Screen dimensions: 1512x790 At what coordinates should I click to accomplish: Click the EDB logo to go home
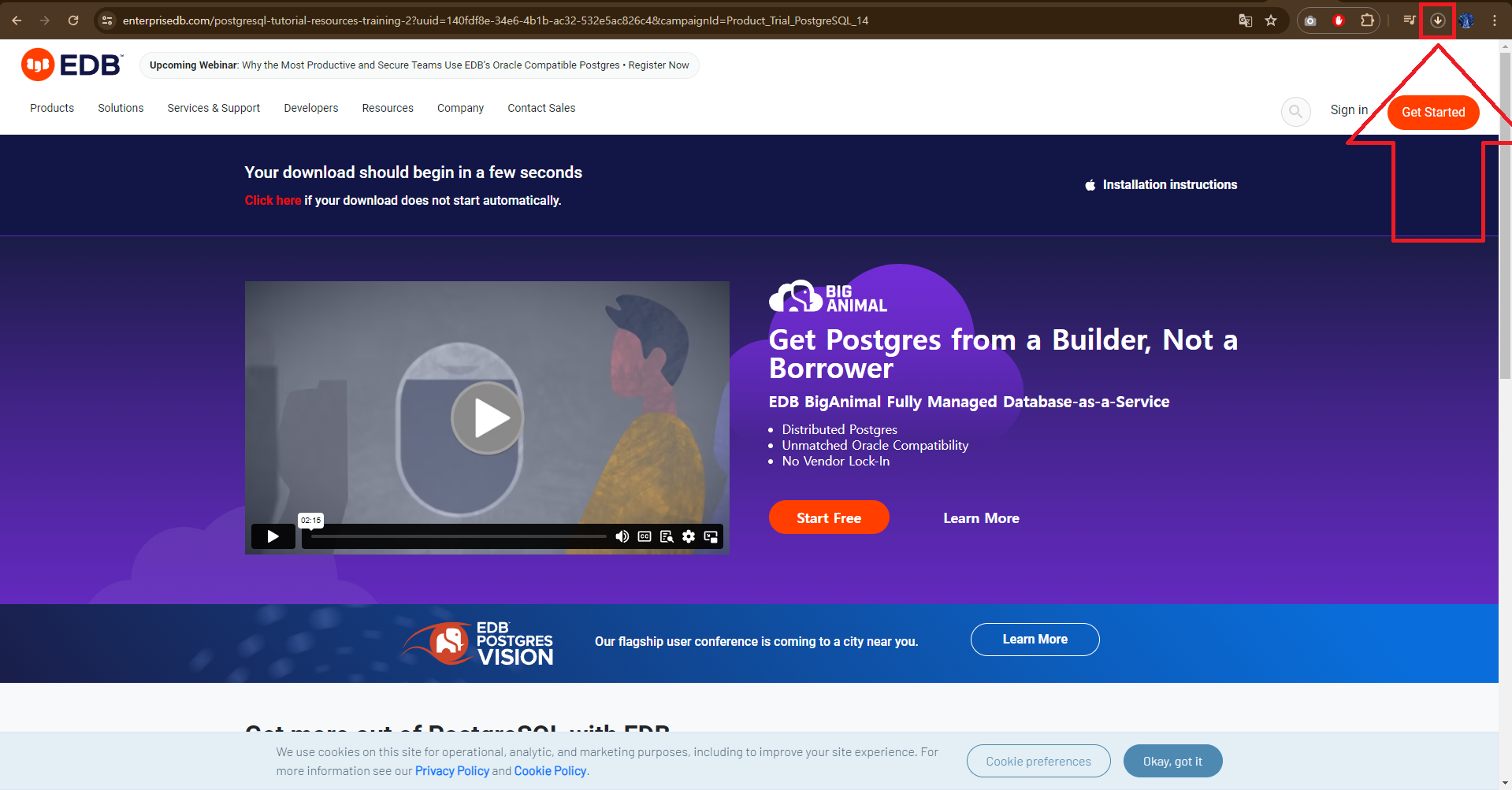(72, 65)
